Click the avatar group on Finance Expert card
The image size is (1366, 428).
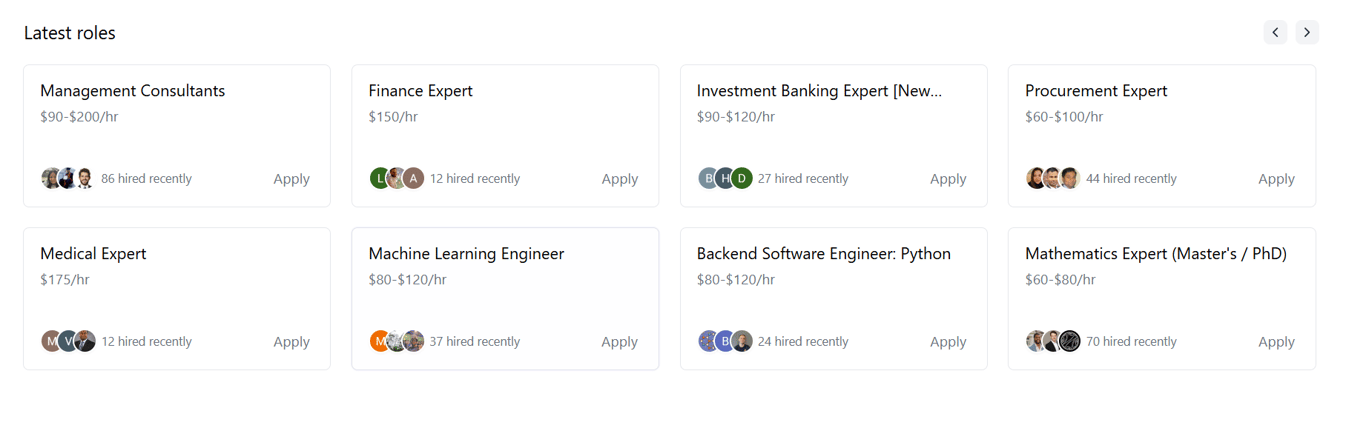[x=397, y=178]
